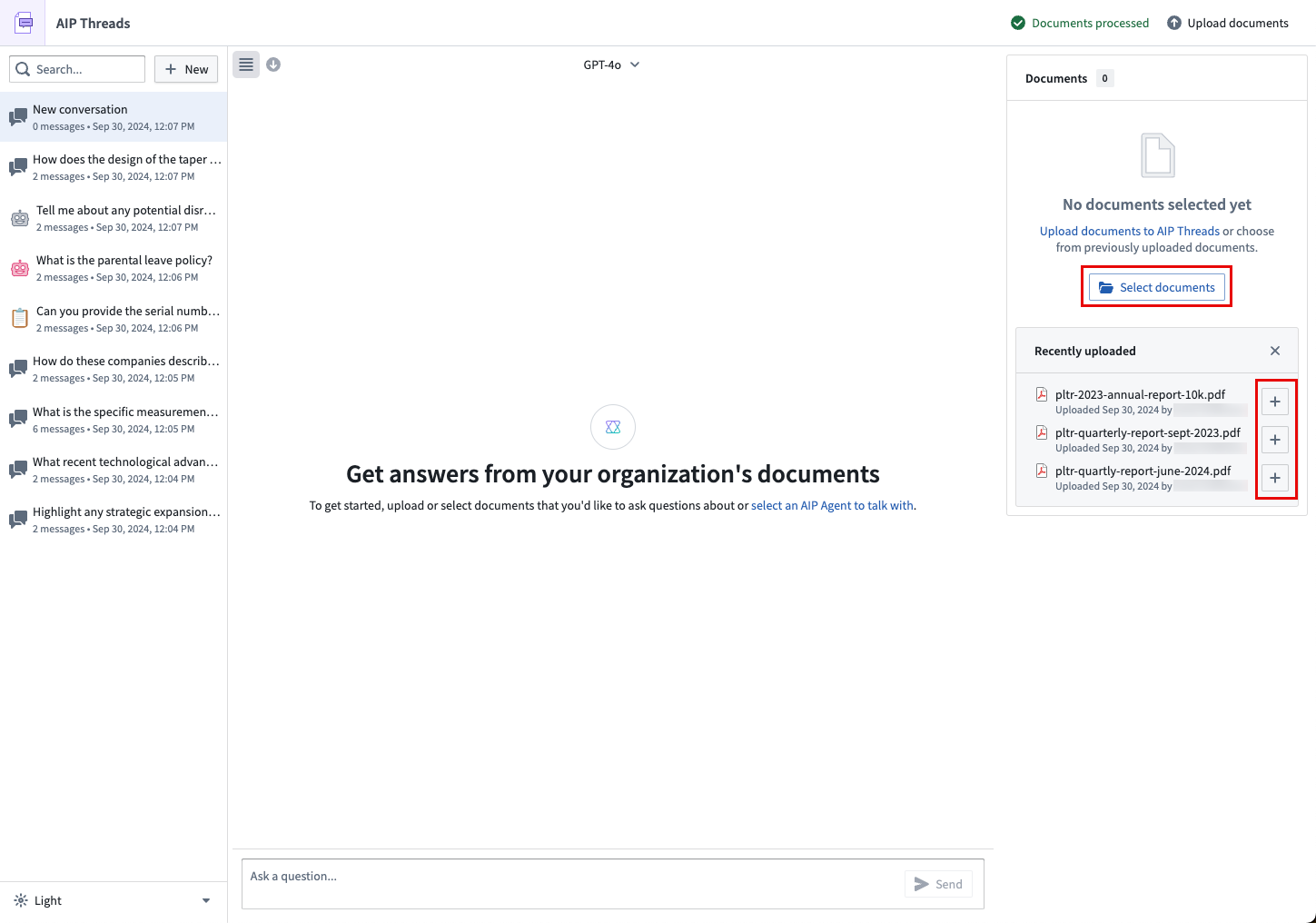Click PDF icon of pltr-quarterly-report-sept-2023.pdf
Screen dimensions: 1316x923
pos(1043,432)
